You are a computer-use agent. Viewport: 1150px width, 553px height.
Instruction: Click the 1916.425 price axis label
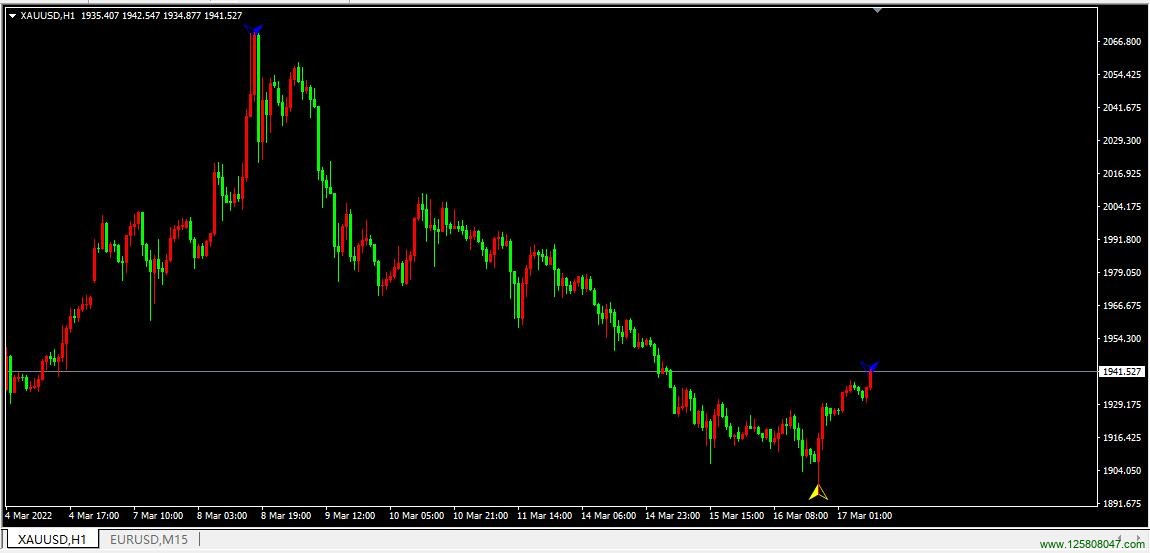pos(1122,438)
